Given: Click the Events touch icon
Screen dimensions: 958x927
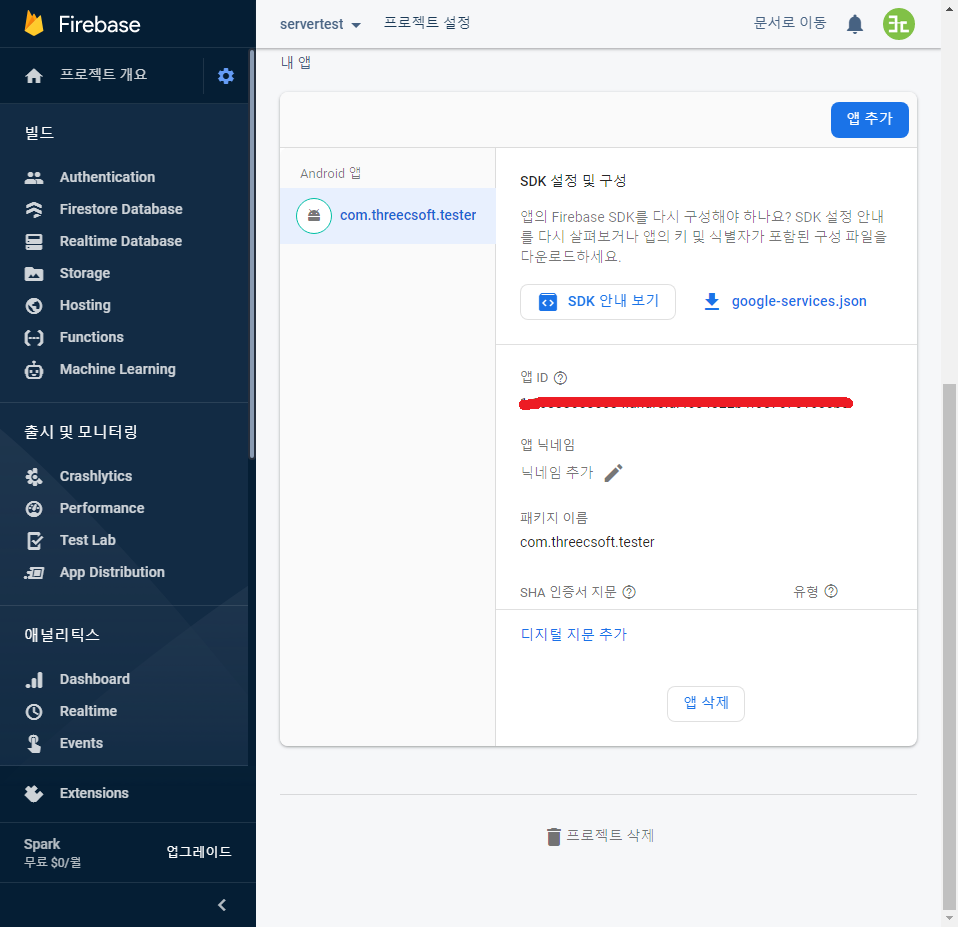Looking at the screenshot, I should click(x=34, y=744).
